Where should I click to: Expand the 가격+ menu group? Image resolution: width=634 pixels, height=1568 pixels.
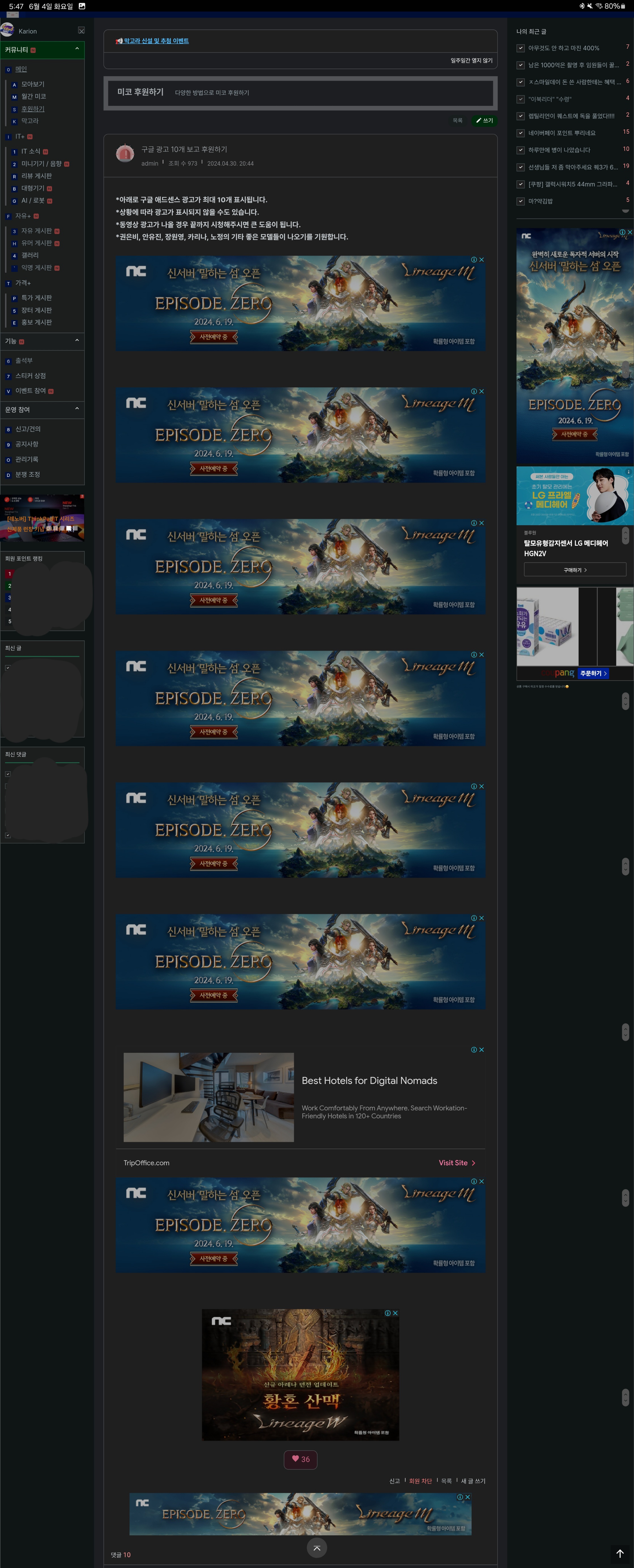23,283
